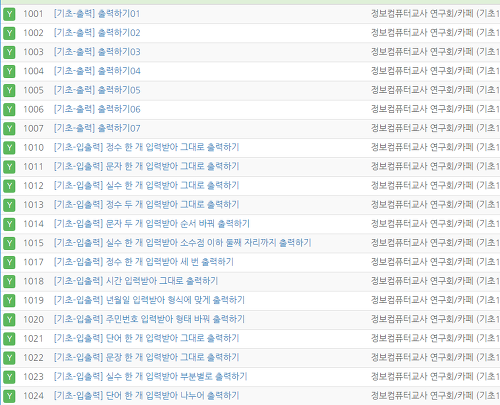500x405 pixels.
Task: Click the green Y badge for problem 1001
Action: click(x=9, y=14)
